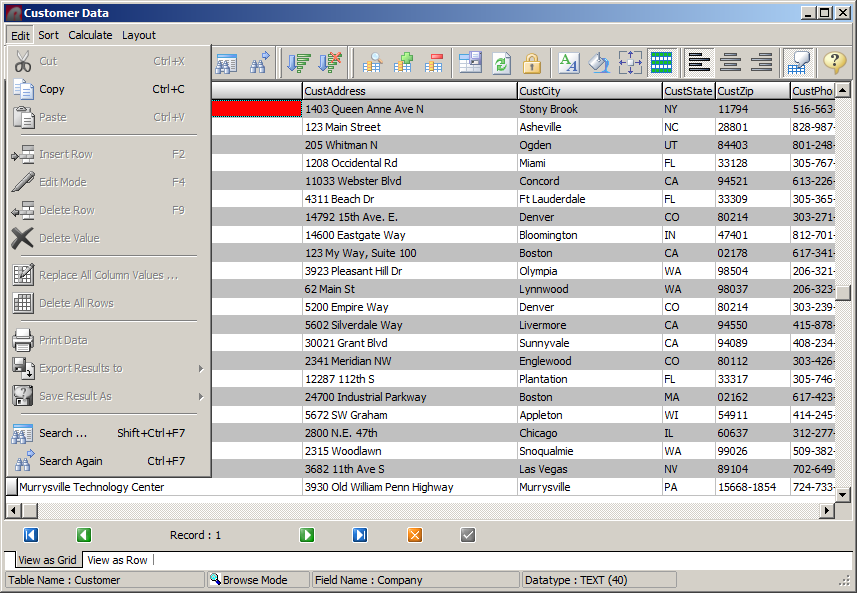Expand the Export Results to submenu
This screenshot has width=857, height=593.
pos(108,368)
